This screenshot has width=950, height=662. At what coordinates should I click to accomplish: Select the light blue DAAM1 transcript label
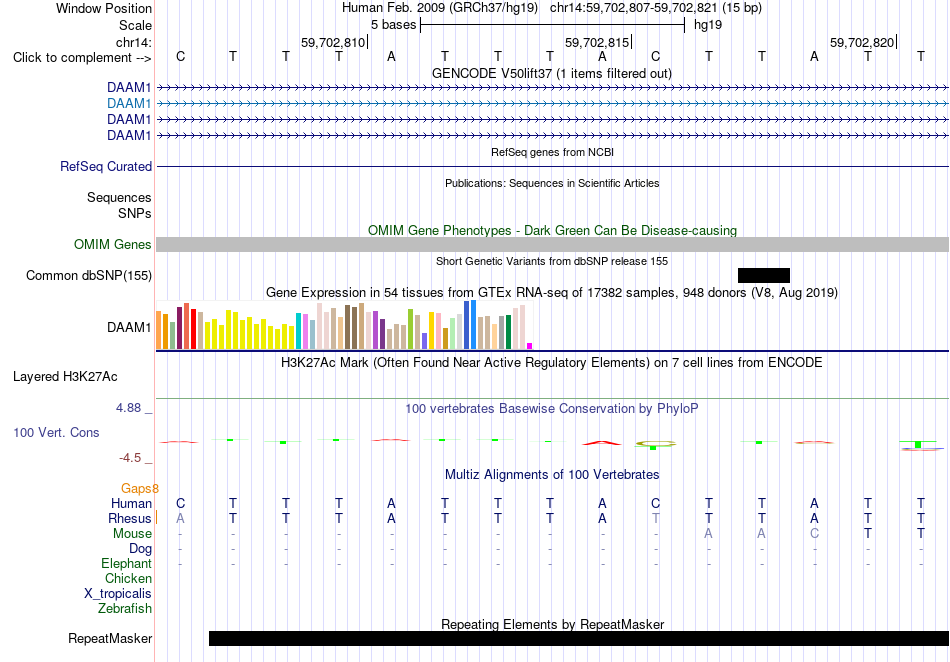pyautogui.click(x=129, y=104)
